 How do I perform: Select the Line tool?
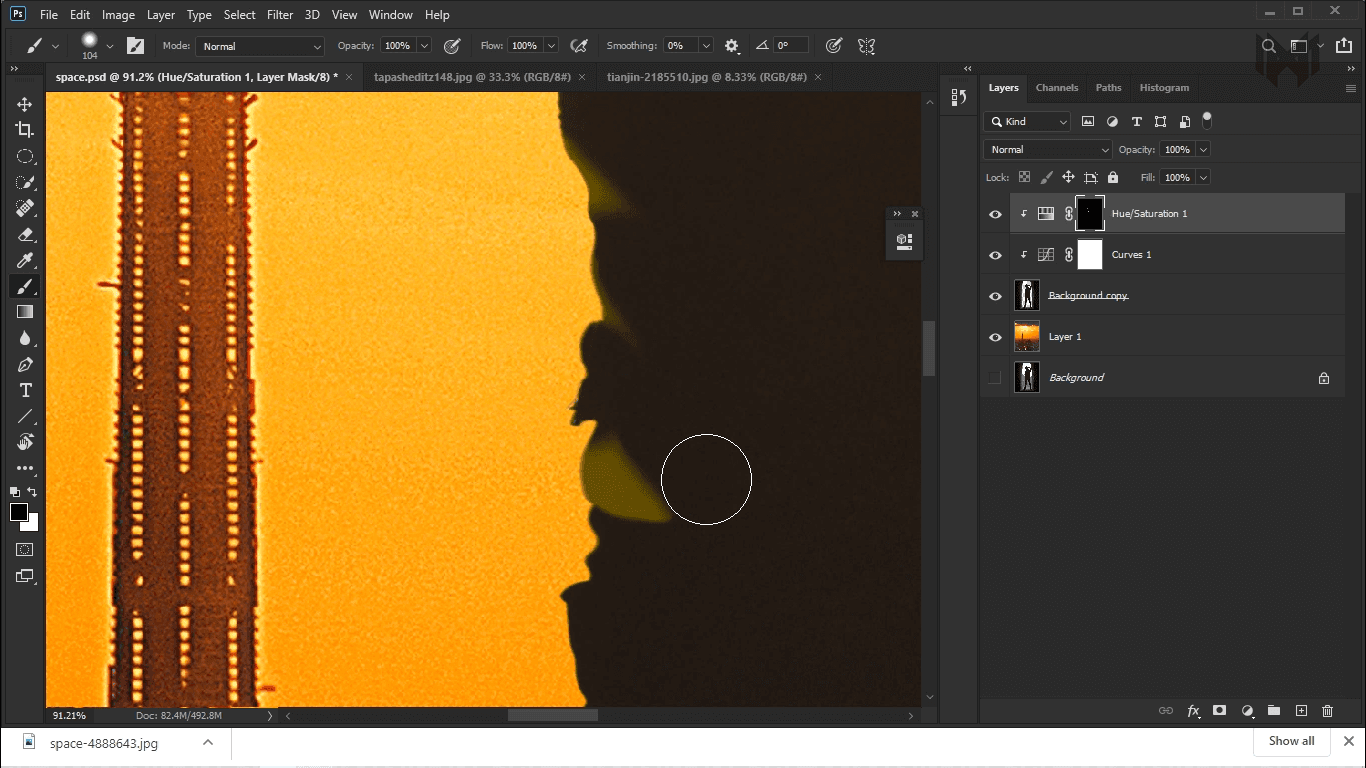pyautogui.click(x=25, y=416)
